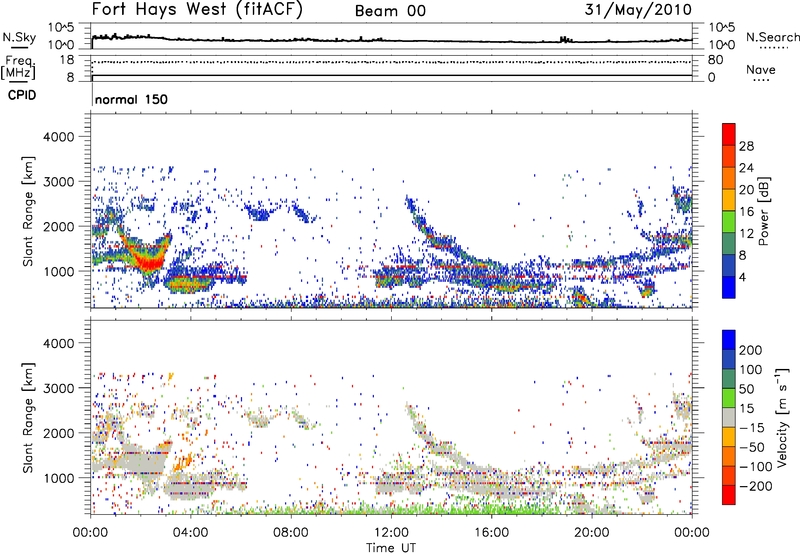Pick the light green velocity colorbar segment
Viewport: 800px width, 554px height.
coord(729,398)
